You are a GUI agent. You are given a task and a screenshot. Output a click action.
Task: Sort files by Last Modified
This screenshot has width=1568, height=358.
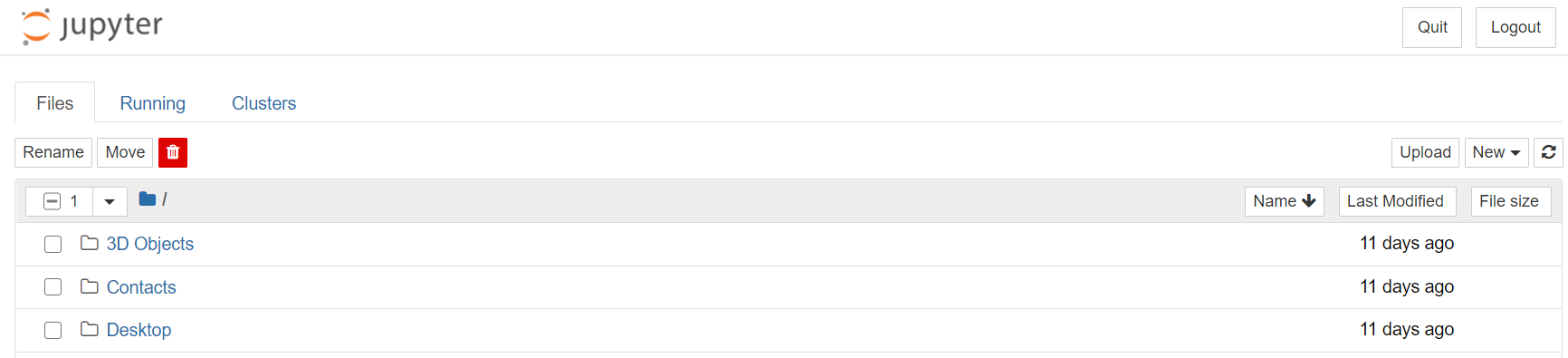click(1397, 201)
